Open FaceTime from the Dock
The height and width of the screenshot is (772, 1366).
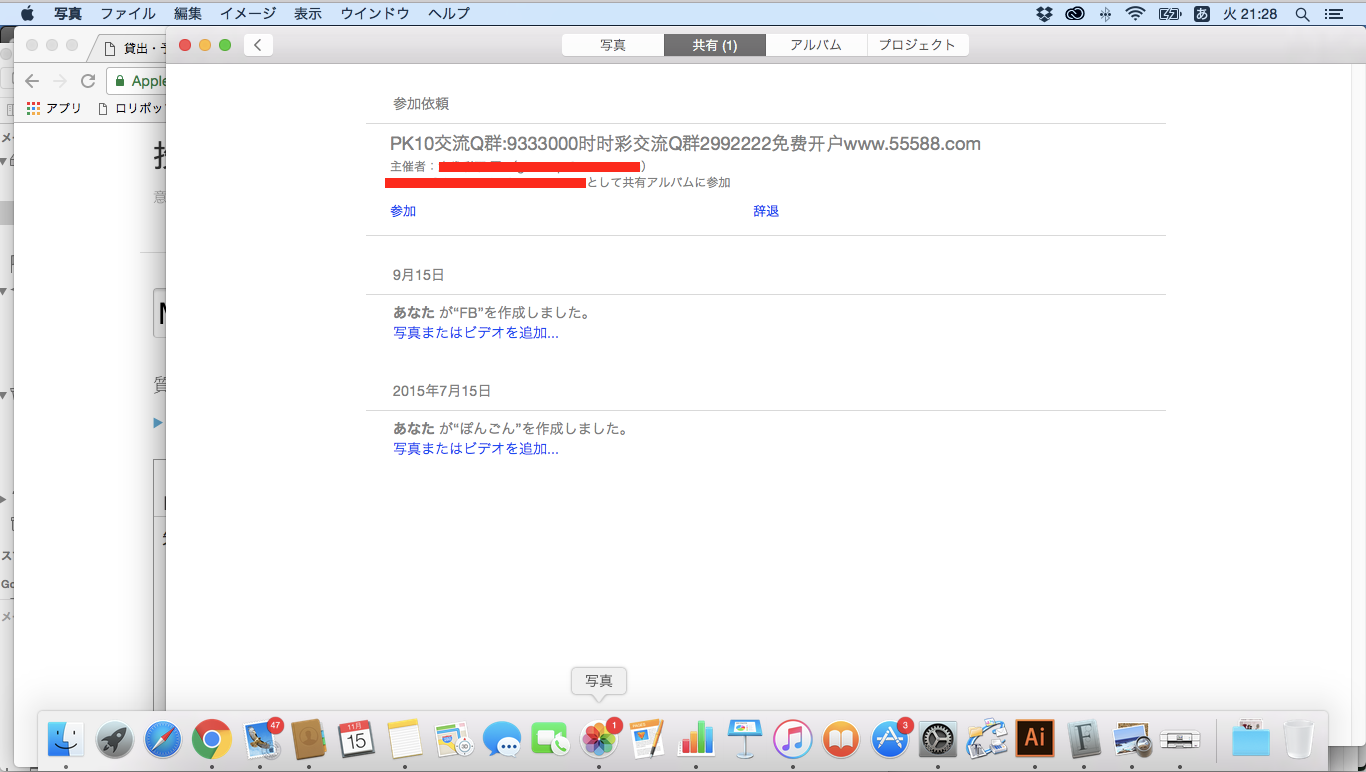(551, 739)
